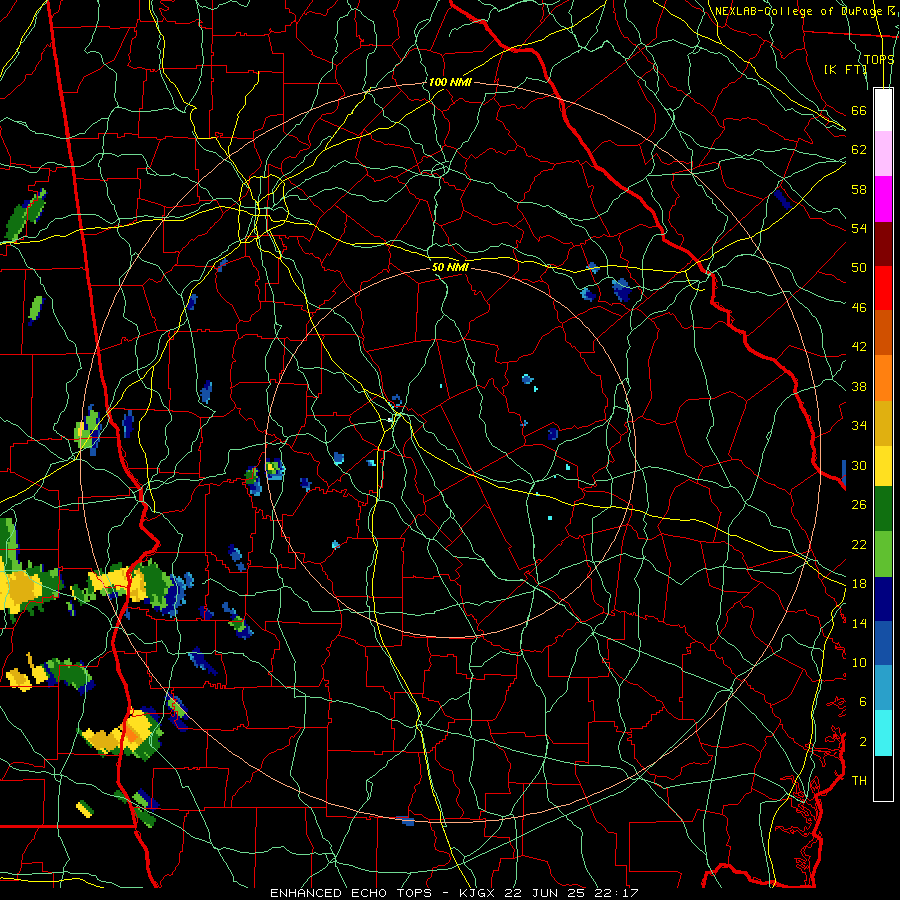The image size is (900, 900).
Task: Click the dark orange legend swatch
Action: click(883, 332)
